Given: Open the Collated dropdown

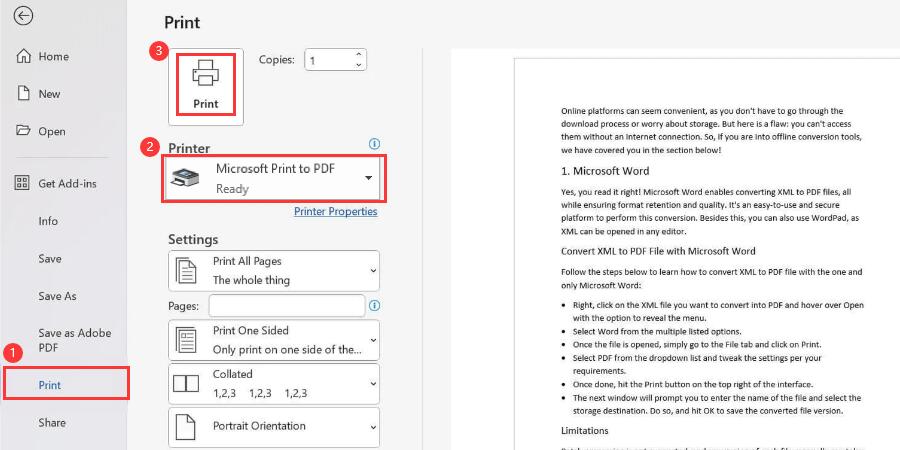Looking at the screenshot, I should click(274, 383).
